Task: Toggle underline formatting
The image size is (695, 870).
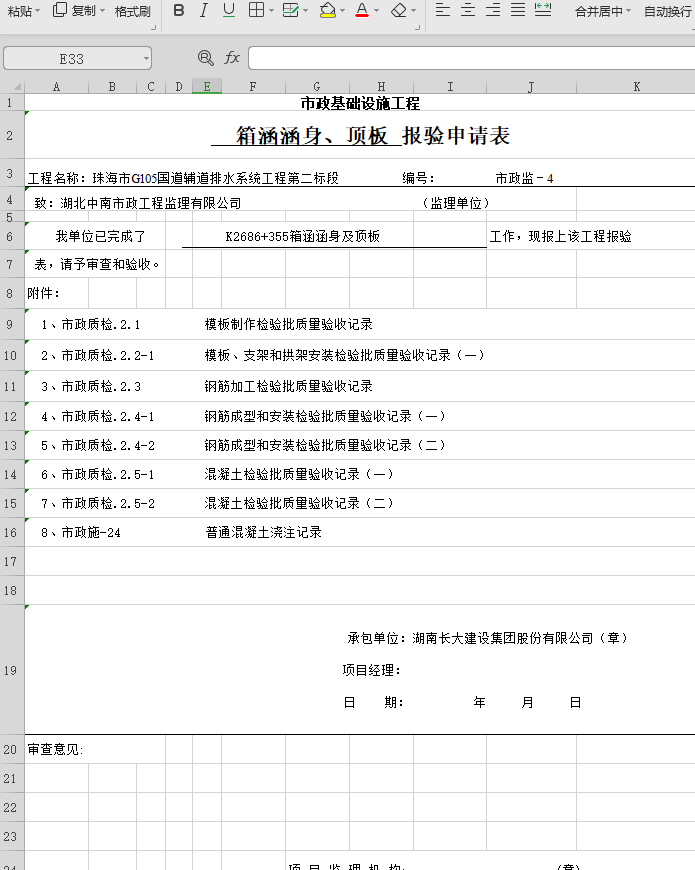Action: (229, 11)
